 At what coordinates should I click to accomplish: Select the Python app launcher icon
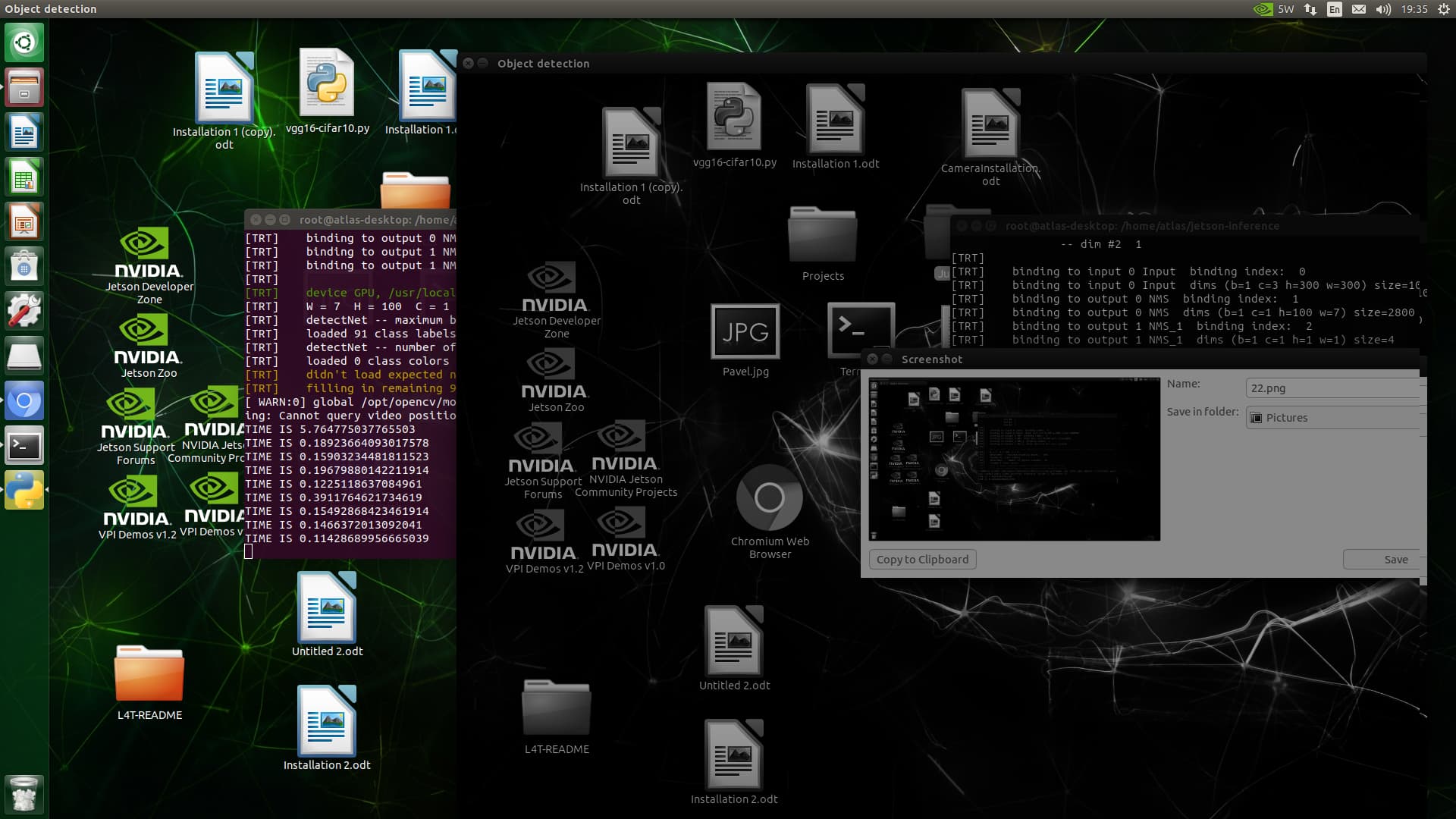point(24,490)
